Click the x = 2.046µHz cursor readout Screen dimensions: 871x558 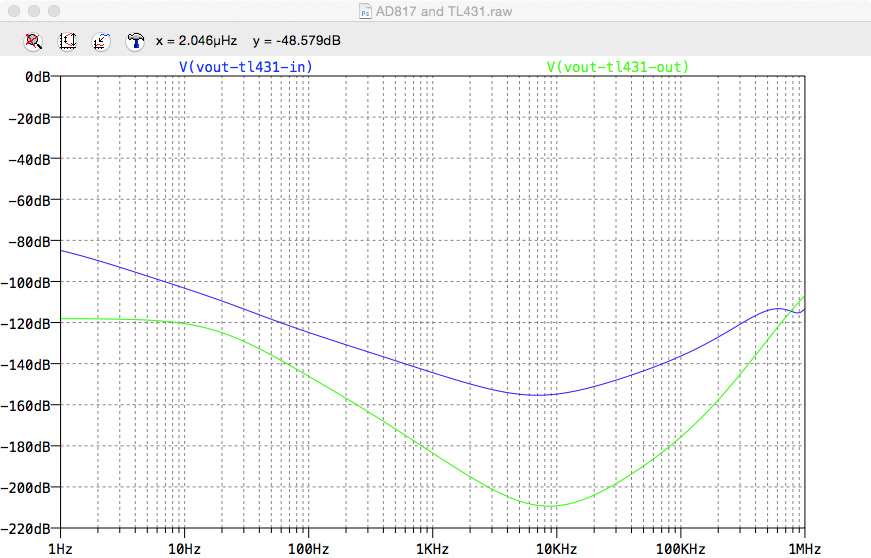(197, 41)
